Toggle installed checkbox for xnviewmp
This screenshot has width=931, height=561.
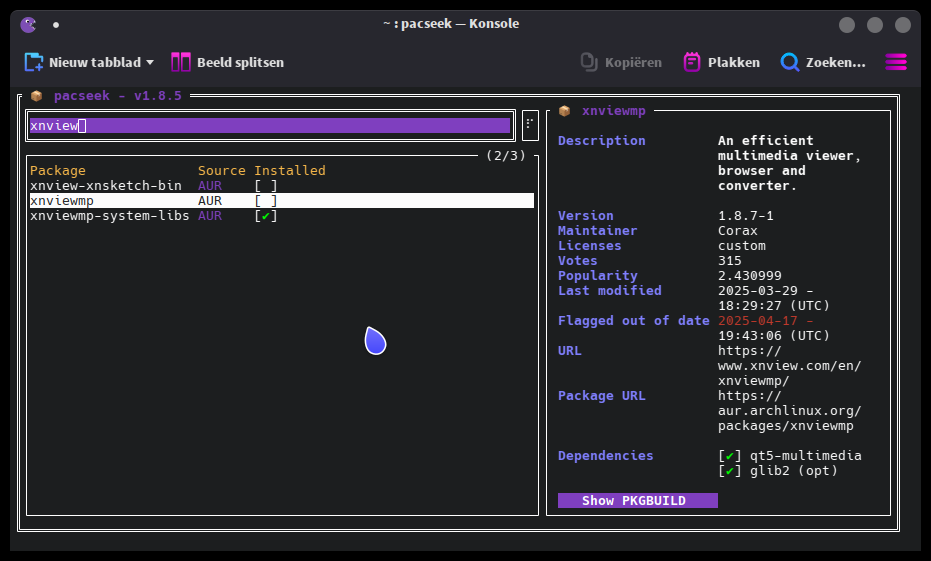click(265, 201)
